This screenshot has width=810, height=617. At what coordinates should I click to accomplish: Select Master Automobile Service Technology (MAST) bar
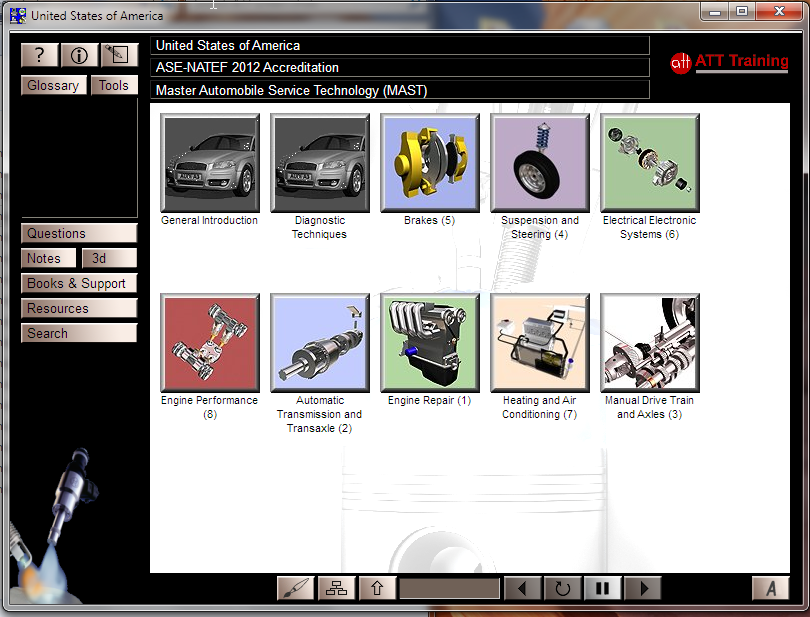coord(400,90)
